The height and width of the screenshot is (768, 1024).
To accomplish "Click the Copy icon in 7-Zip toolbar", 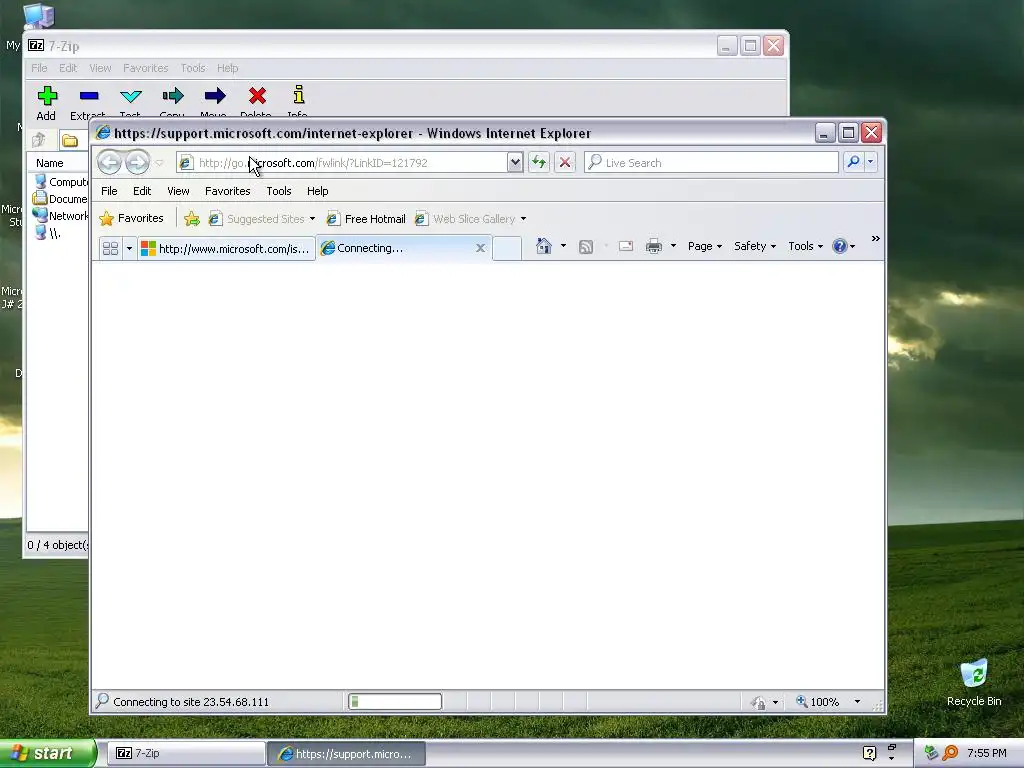I will [x=172, y=96].
